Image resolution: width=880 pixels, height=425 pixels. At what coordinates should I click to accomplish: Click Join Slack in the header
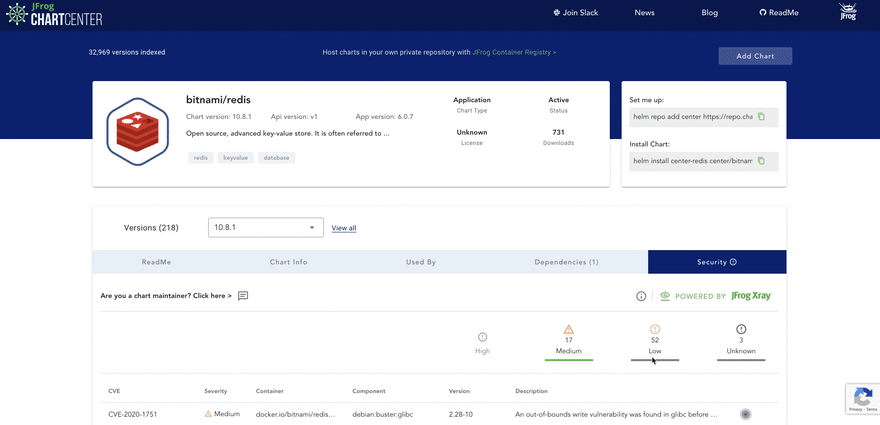[575, 13]
